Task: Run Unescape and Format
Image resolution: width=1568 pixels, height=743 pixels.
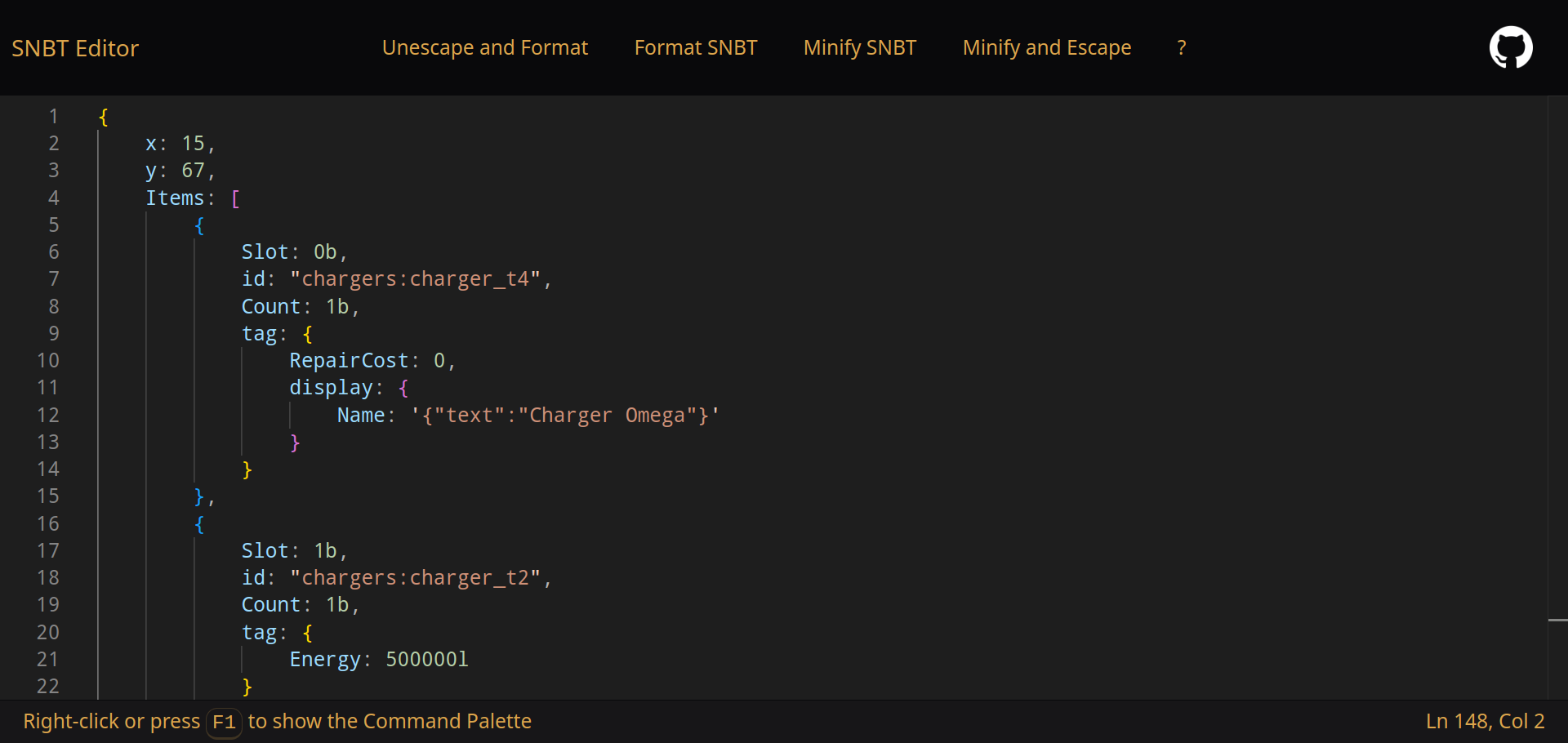Action: [x=484, y=47]
